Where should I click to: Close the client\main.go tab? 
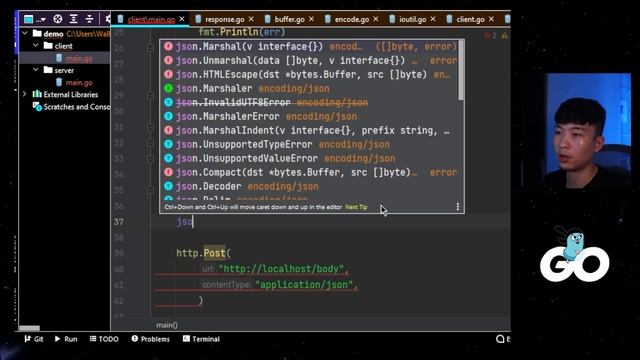[x=182, y=19]
